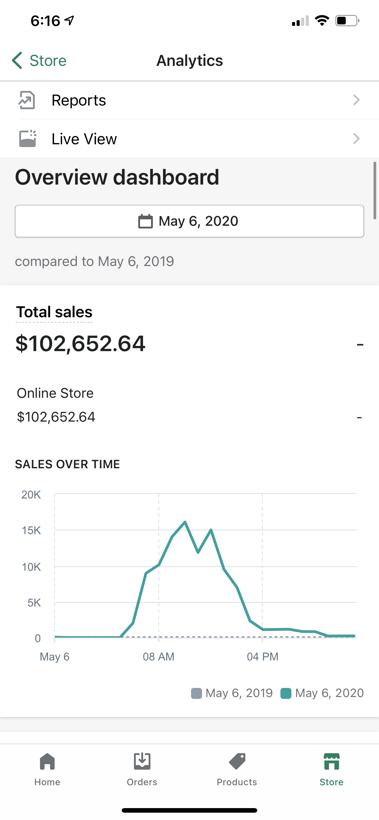Tap the 04 PM axis label
379x820 pixels.
click(x=262, y=657)
